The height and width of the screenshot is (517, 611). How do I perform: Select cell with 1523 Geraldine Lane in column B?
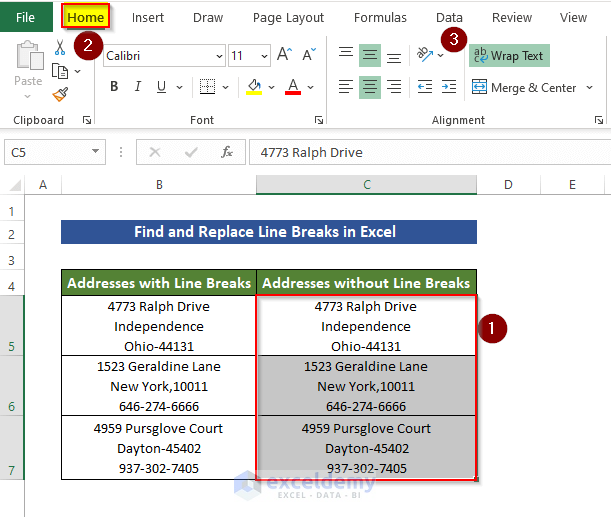tap(159, 385)
